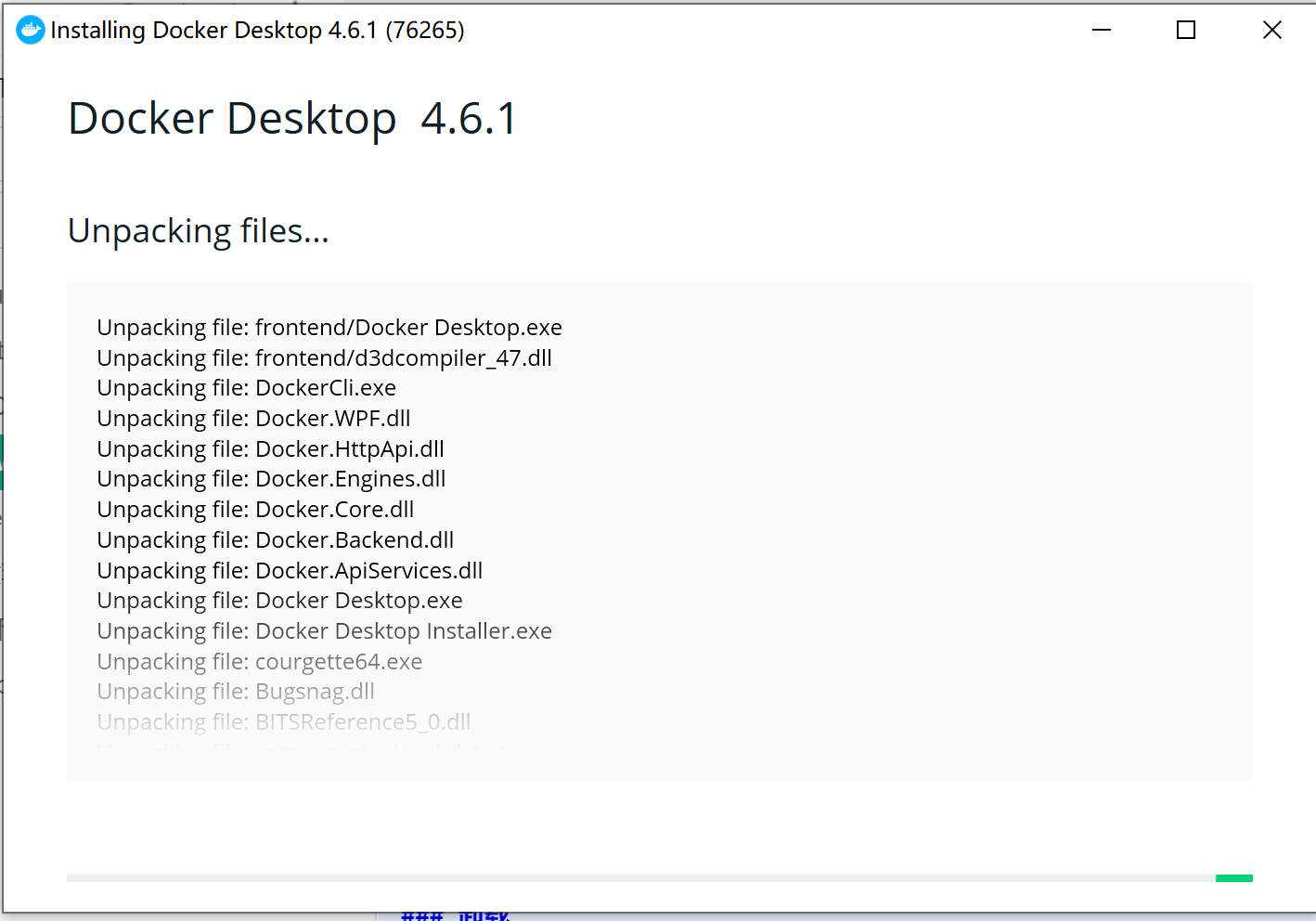Select the d3dcompiler_47.dll log line
The image size is (1316, 921).
pos(325,358)
